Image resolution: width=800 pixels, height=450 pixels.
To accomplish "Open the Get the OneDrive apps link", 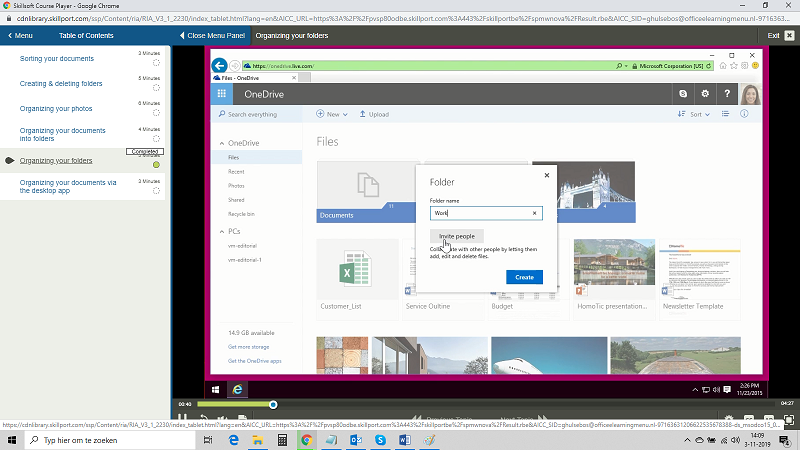I will click(255, 361).
